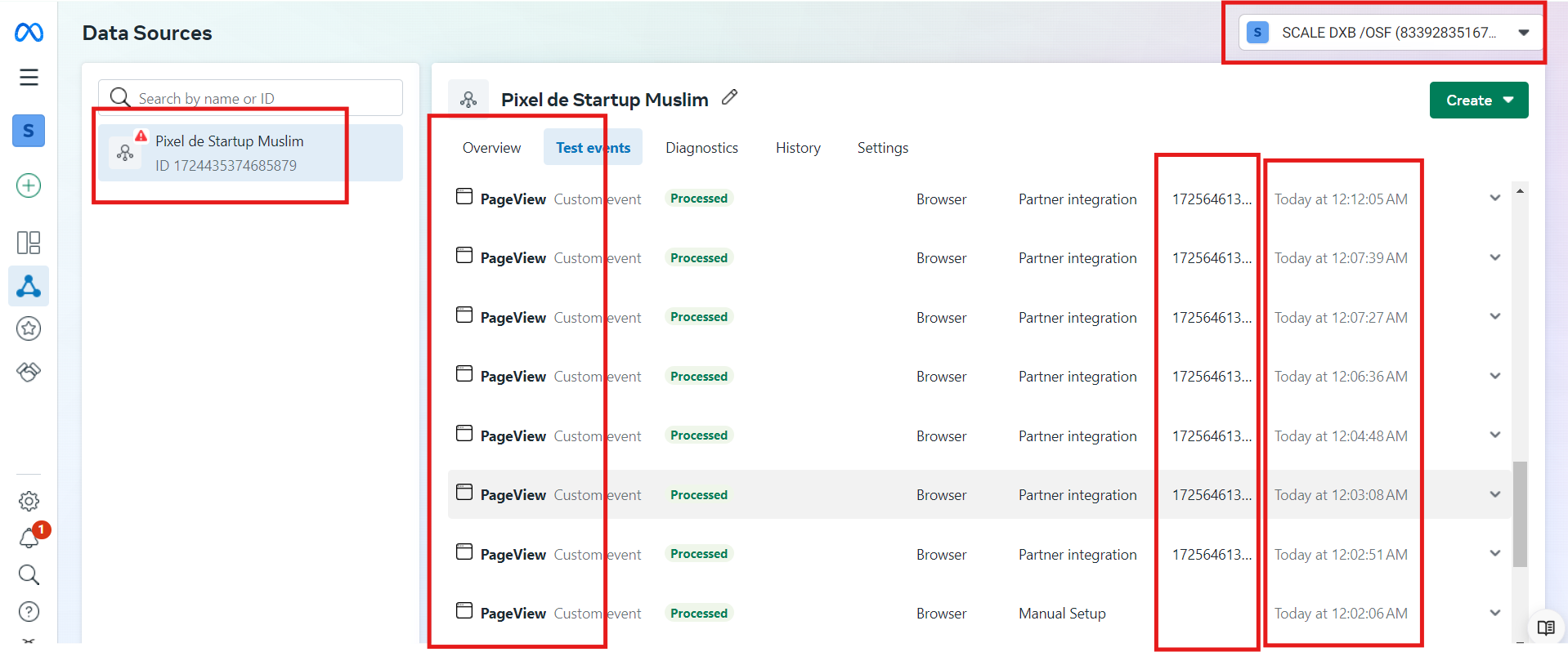The height and width of the screenshot is (652, 1568).
Task: Open the Create dropdown button
Action: (x=1479, y=100)
